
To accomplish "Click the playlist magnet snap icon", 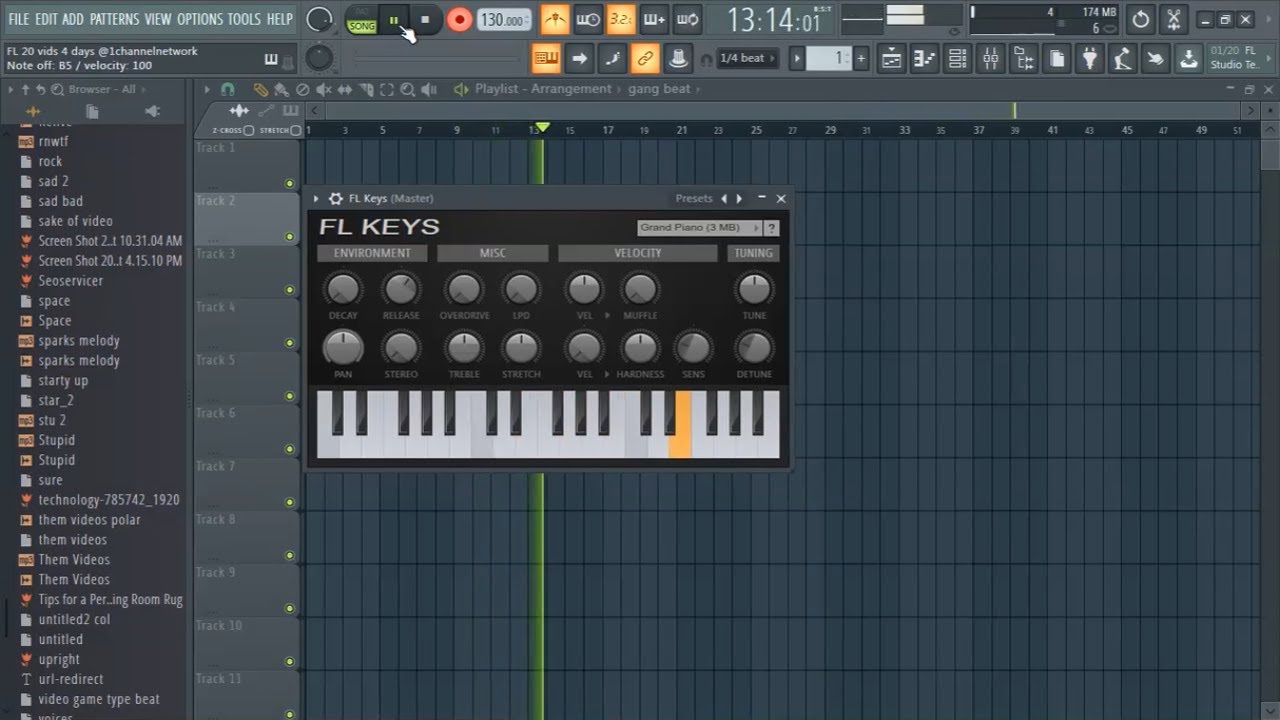I will click(x=228, y=89).
